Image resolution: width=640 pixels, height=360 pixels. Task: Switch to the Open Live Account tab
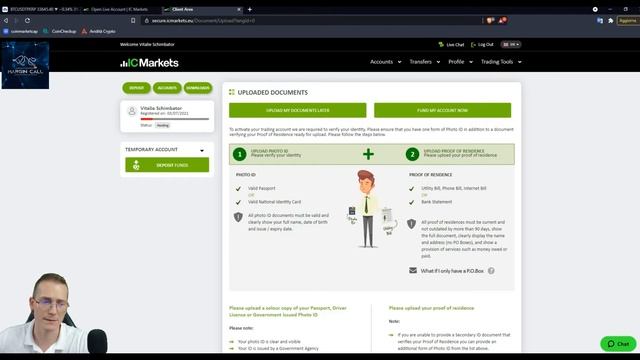coord(120,9)
